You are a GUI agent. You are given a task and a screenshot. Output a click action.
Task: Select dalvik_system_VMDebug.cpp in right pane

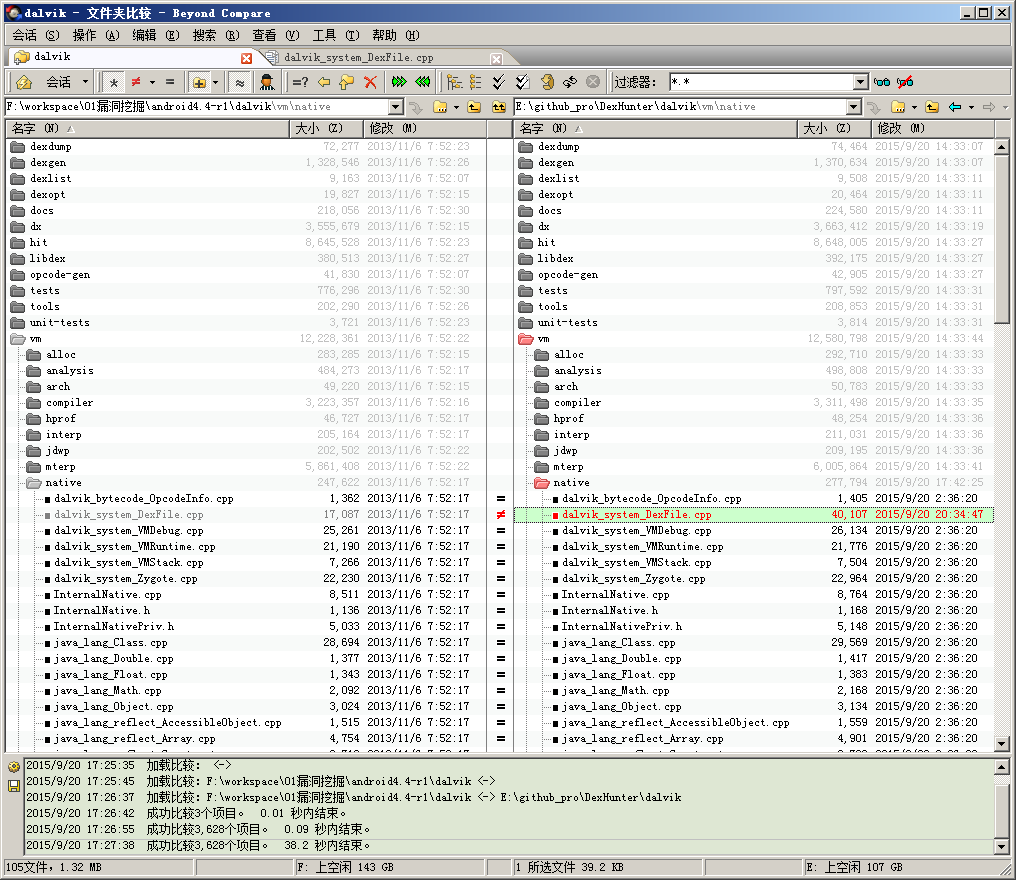[636, 531]
